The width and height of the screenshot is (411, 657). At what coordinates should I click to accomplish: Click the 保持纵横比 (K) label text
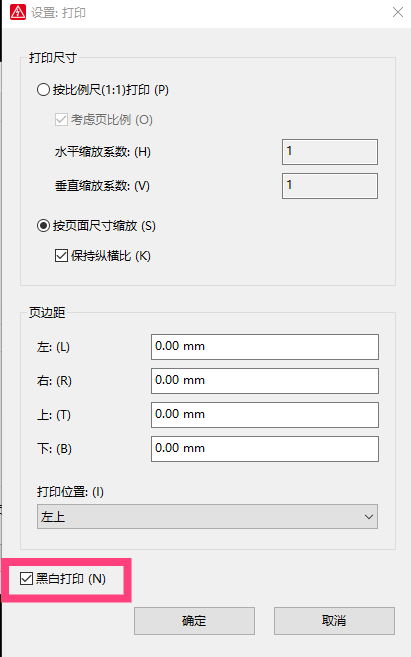click(111, 256)
